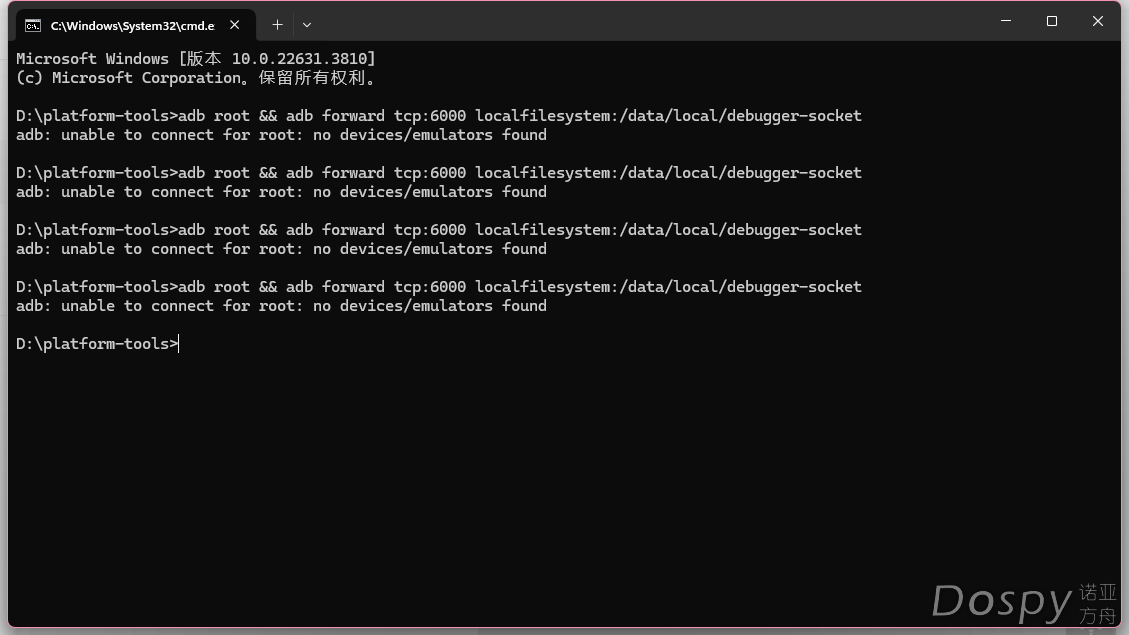This screenshot has width=1129, height=635.
Task: Click the cmd.exe terminal icon in tab
Action: point(32,26)
